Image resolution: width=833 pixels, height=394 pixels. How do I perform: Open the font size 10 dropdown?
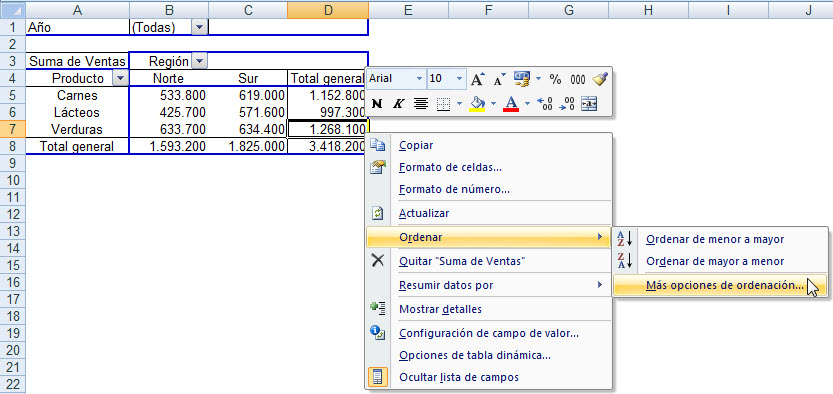pos(460,79)
